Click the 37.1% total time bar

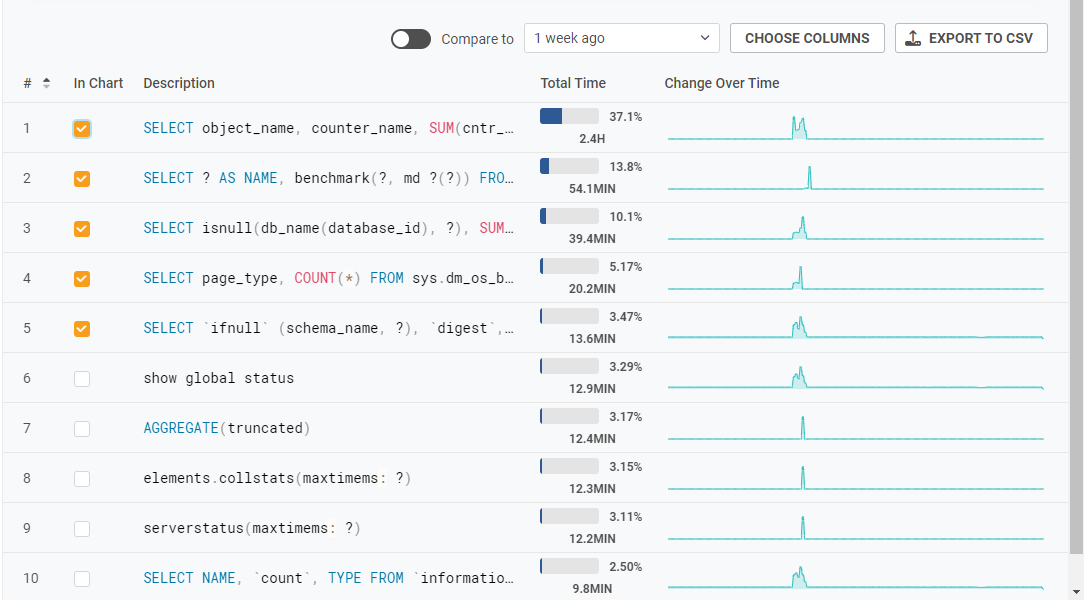[569, 117]
